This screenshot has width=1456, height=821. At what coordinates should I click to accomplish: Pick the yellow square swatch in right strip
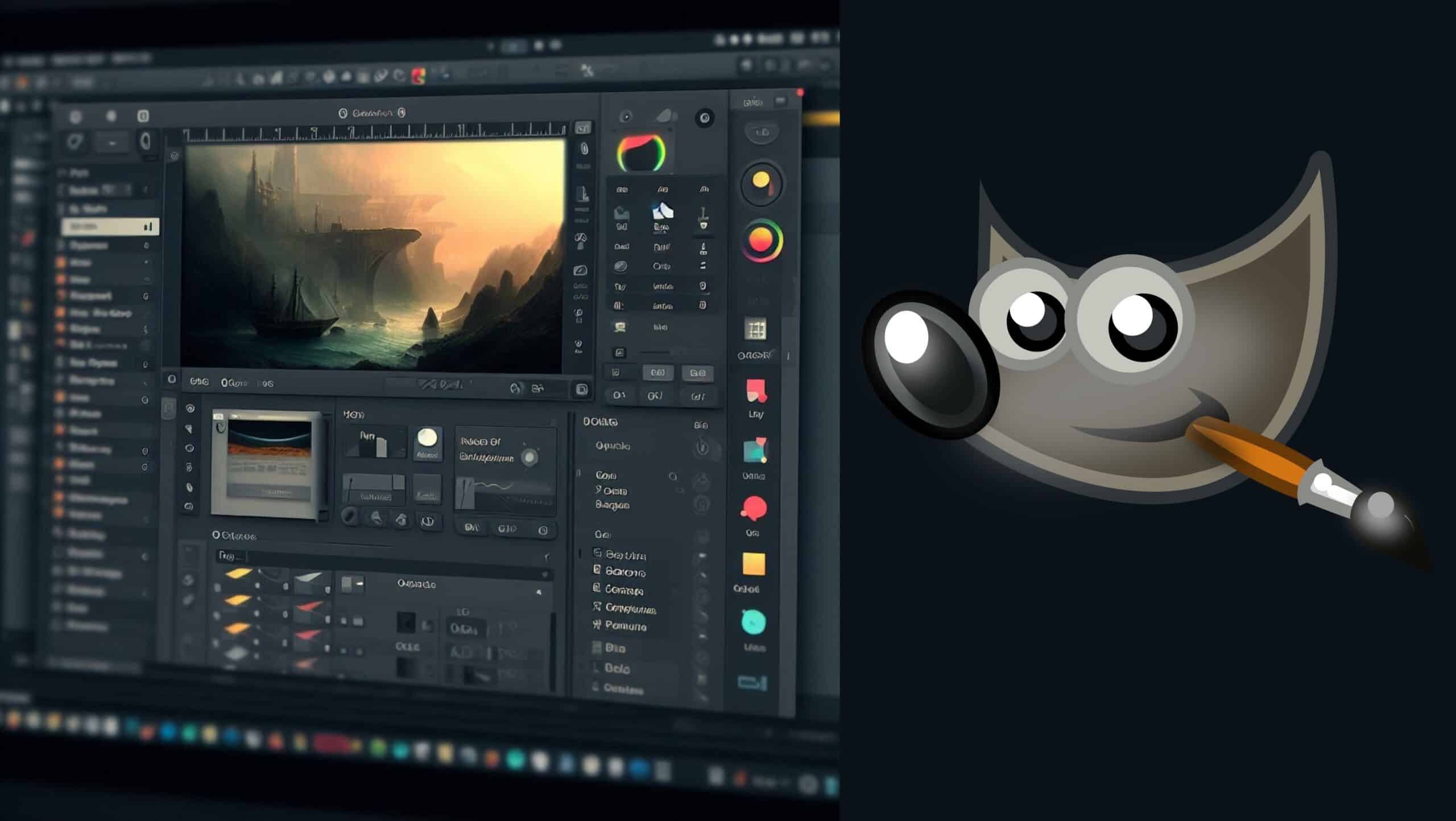coord(754,564)
